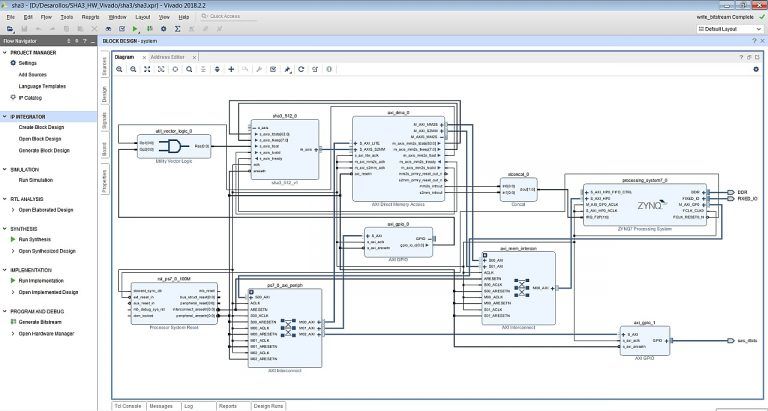The height and width of the screenshot is (411, 768).
Task: Click the Validate Design checkmark icon in main toolbar
Action: (122, 29)
